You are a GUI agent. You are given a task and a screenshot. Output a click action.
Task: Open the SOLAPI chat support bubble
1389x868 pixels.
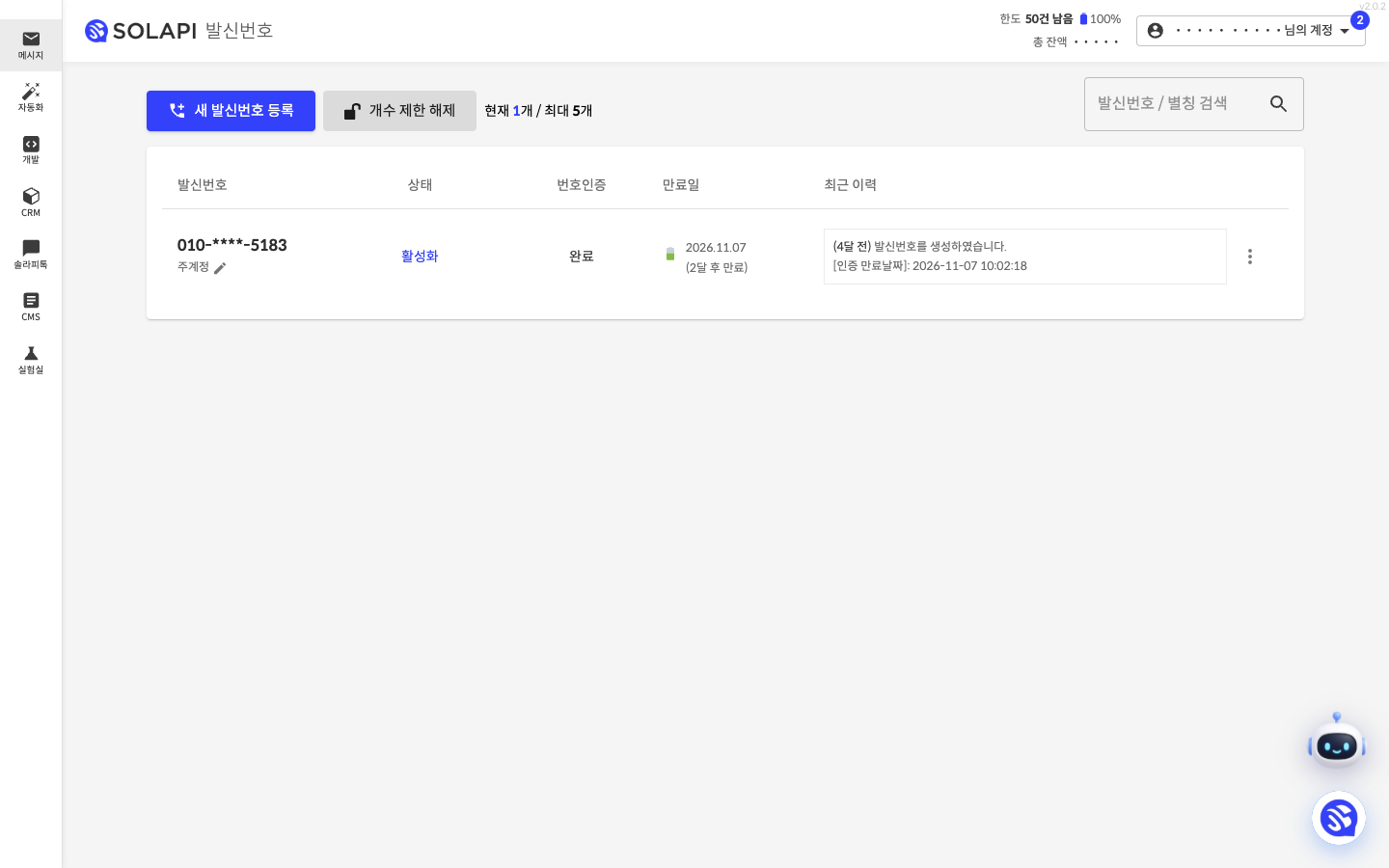[1339, 819]
